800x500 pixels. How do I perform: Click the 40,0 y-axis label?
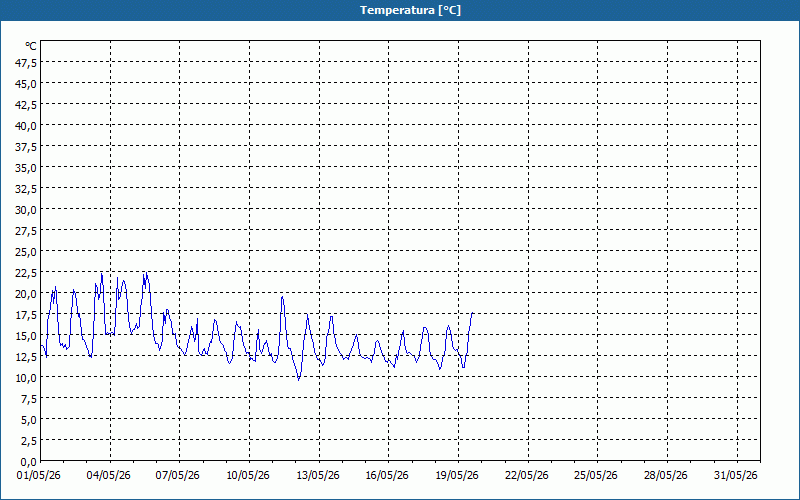pos(27,126)
